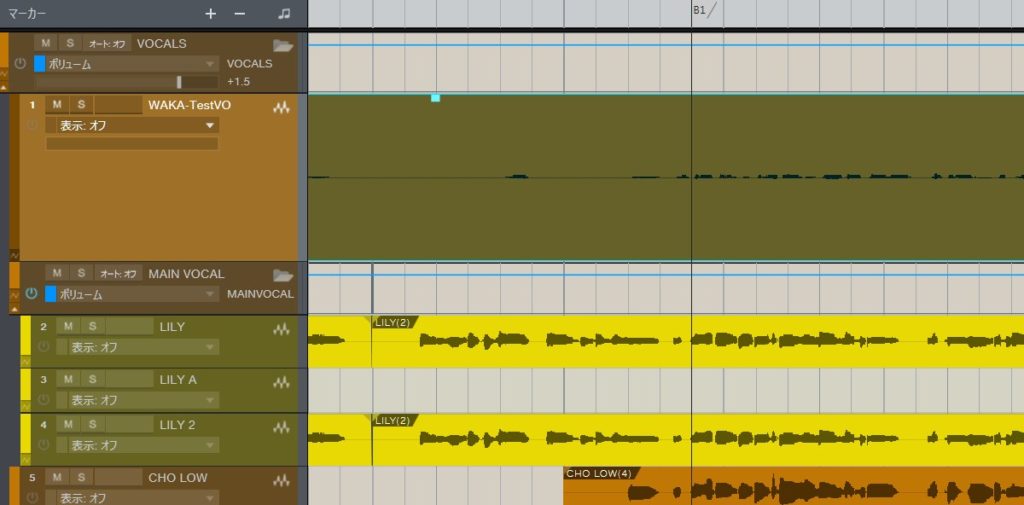Click the cyan automation point on WAKA-TestVO

click(x=436, y=98)
